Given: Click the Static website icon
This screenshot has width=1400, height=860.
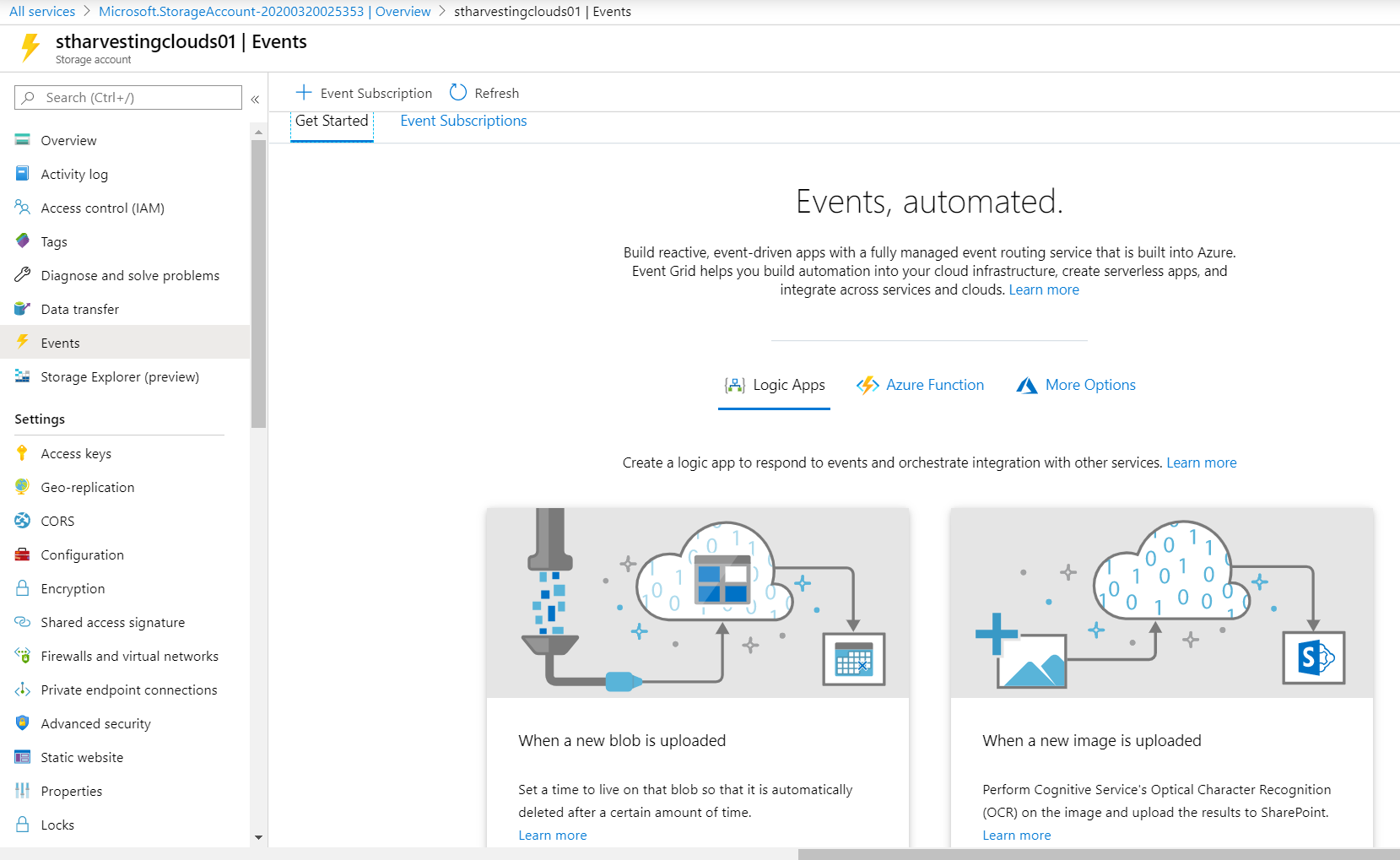Looking at the screenshot, I should pos(23,757).
